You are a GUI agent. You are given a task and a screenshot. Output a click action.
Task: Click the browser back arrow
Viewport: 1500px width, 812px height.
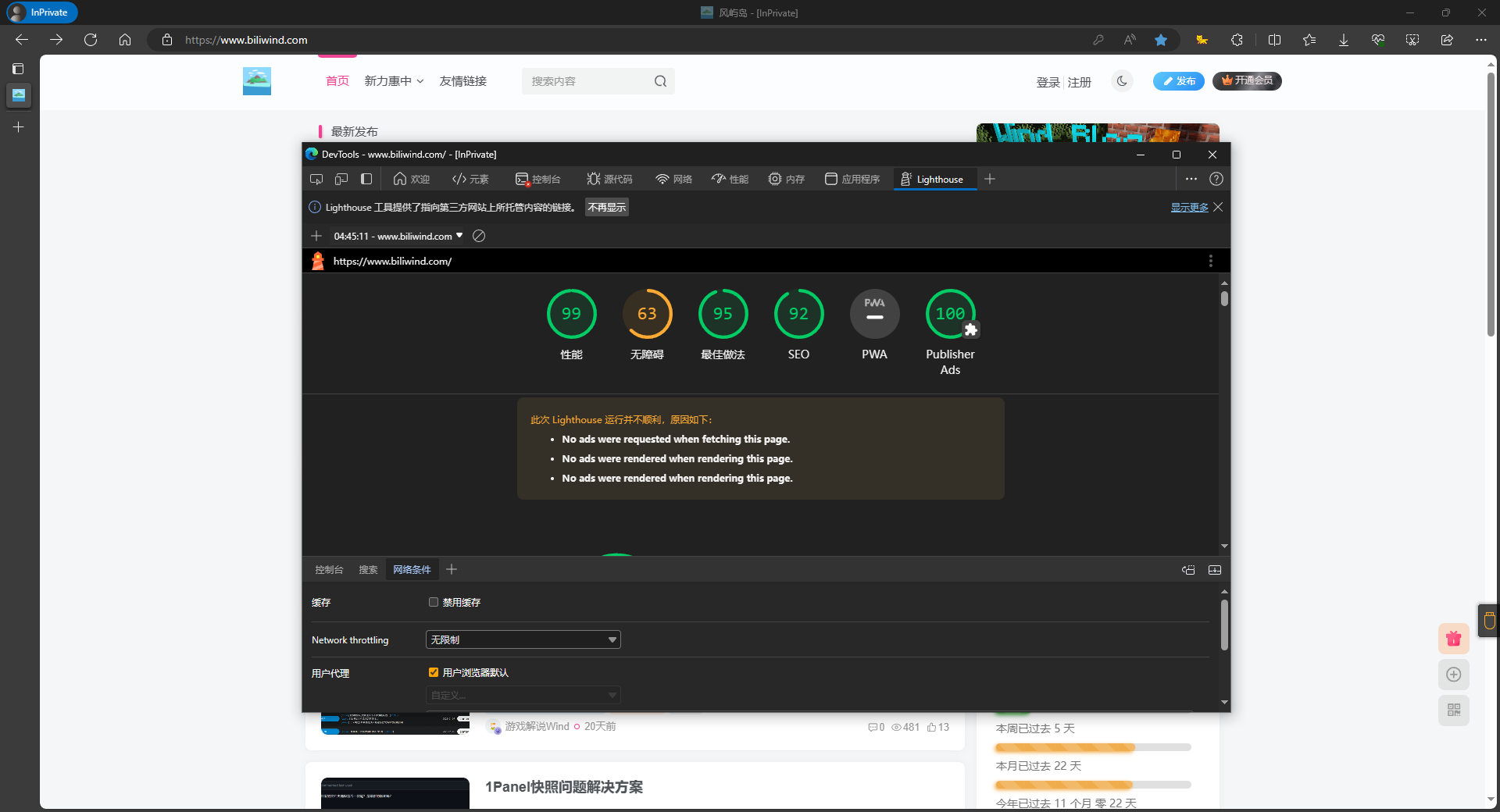tap(22, 40)
